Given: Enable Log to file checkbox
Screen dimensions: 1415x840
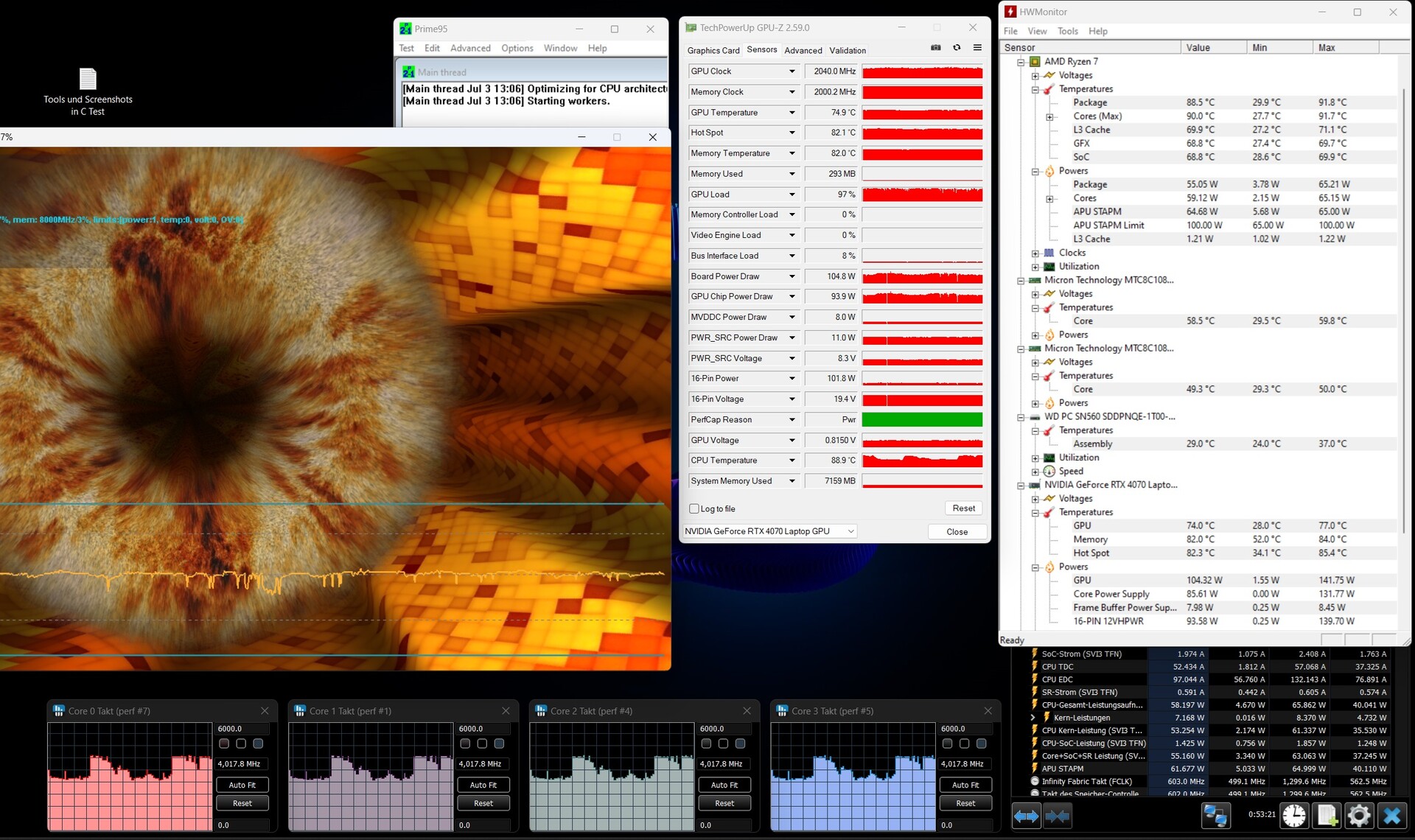Looking at the screenshot, I should click(x=693, y=508).
